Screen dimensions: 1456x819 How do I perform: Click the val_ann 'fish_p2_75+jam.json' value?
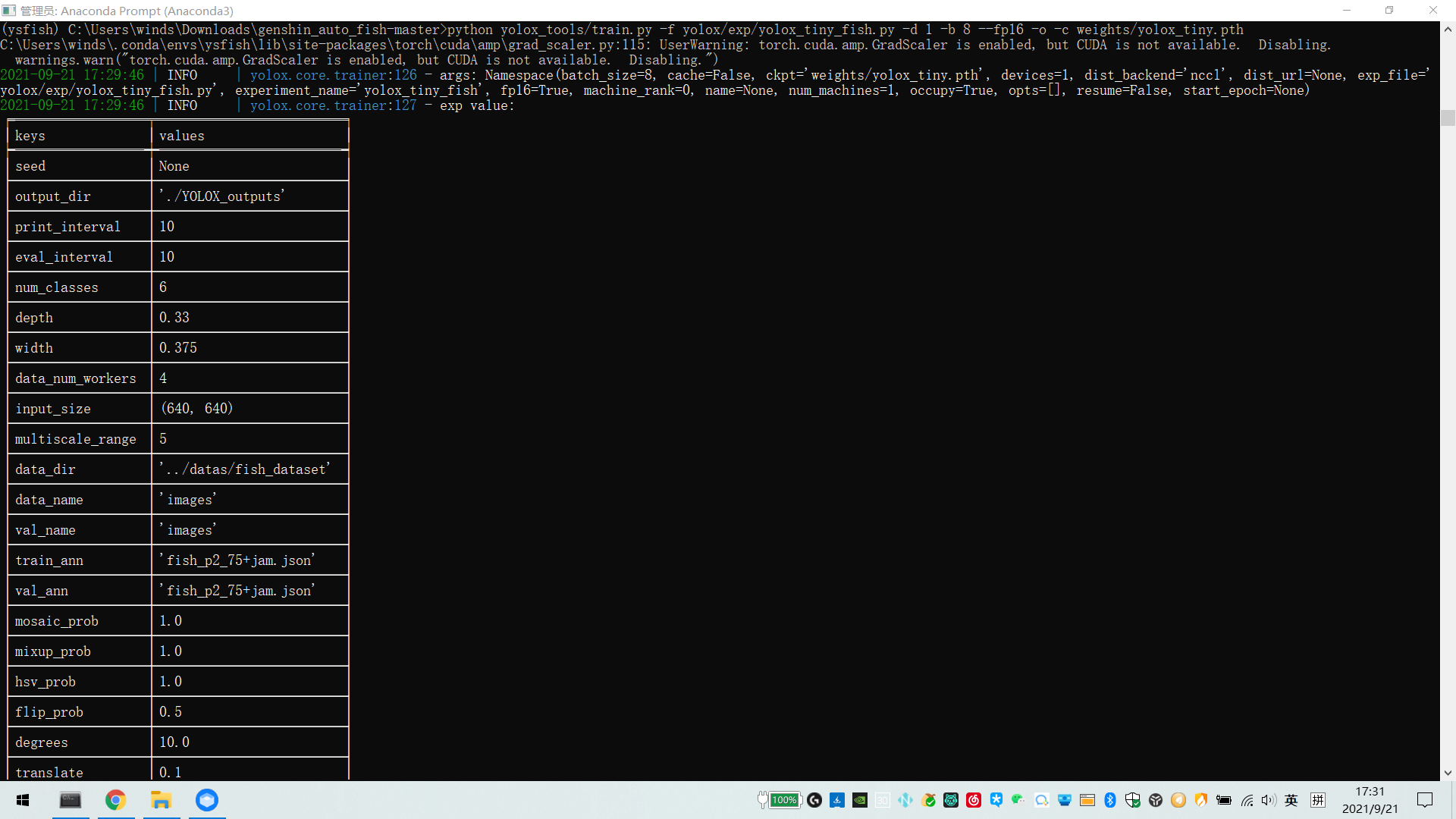pyautogui.click(x=237, y=591)
